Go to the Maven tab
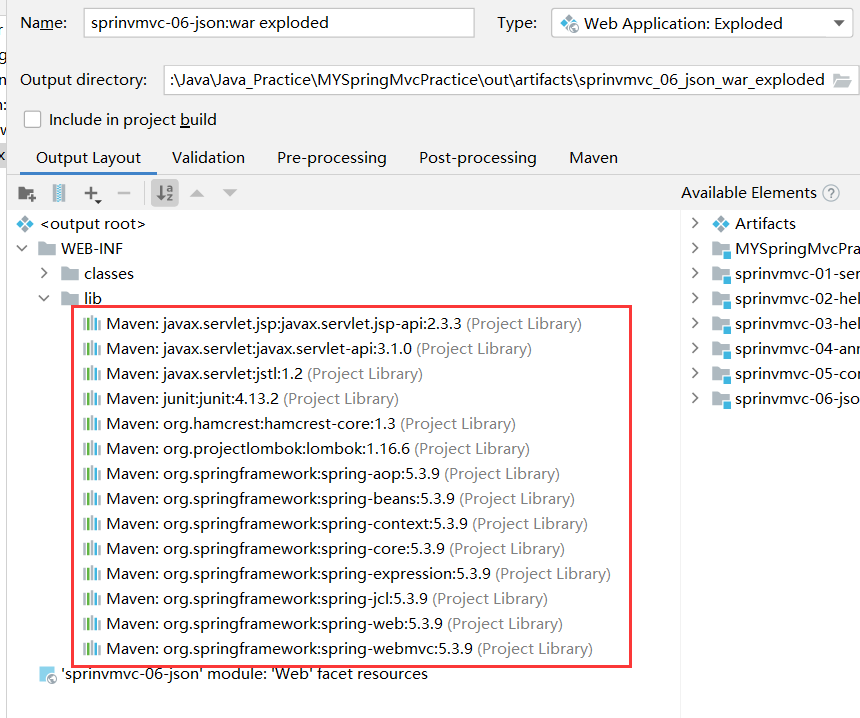Viewport: 860px width, 718px height. click(x=593, y=158)
